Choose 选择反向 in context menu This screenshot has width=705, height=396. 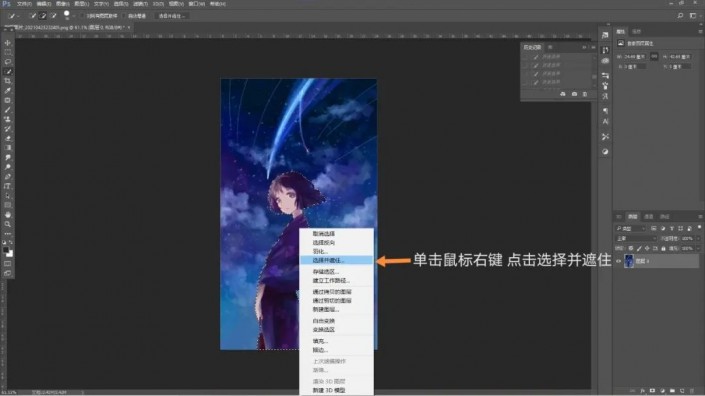coord(336,243)
